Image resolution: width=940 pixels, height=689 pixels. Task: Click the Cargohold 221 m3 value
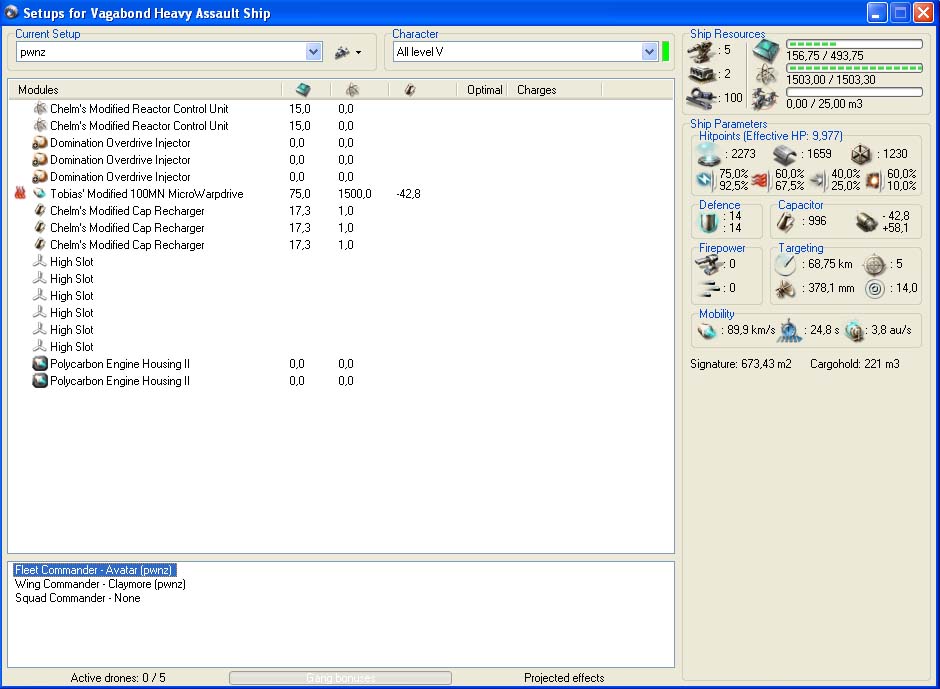(854, 364)
